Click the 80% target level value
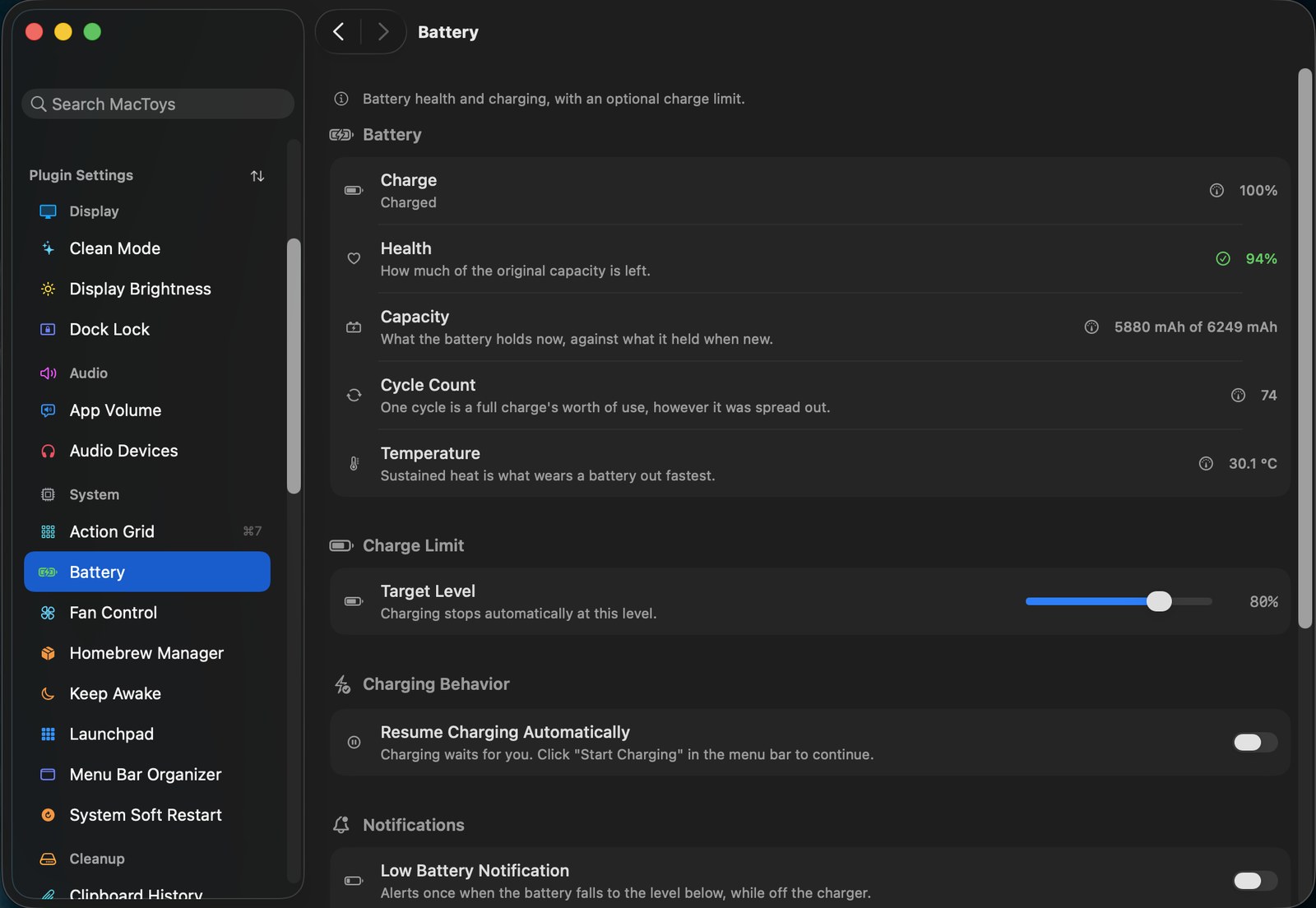The width and height of the screenshot is (1316, 908). (x=1263, y=601)
